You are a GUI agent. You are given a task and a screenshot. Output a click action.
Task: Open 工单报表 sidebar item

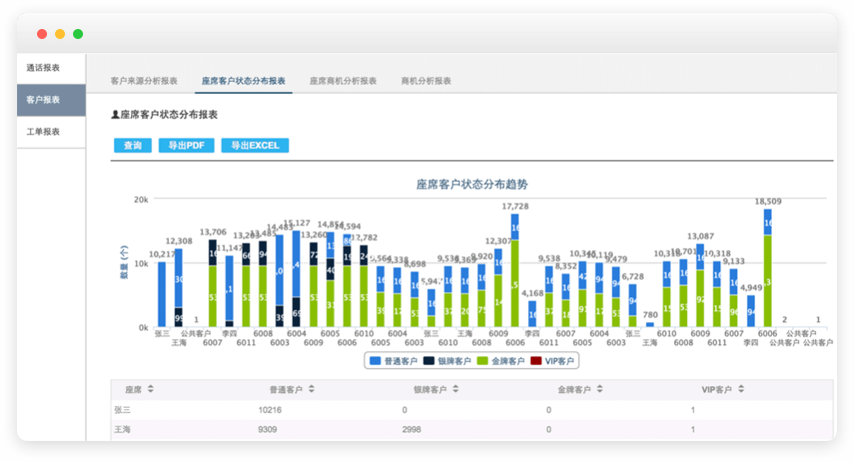[44, 132]
